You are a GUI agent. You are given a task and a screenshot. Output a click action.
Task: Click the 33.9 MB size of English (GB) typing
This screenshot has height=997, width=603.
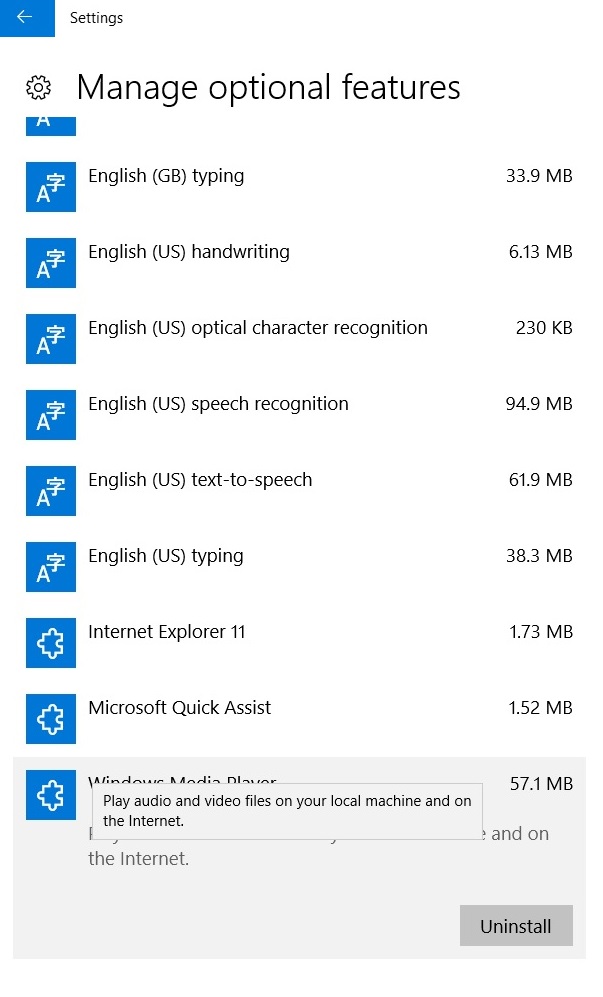539,176
